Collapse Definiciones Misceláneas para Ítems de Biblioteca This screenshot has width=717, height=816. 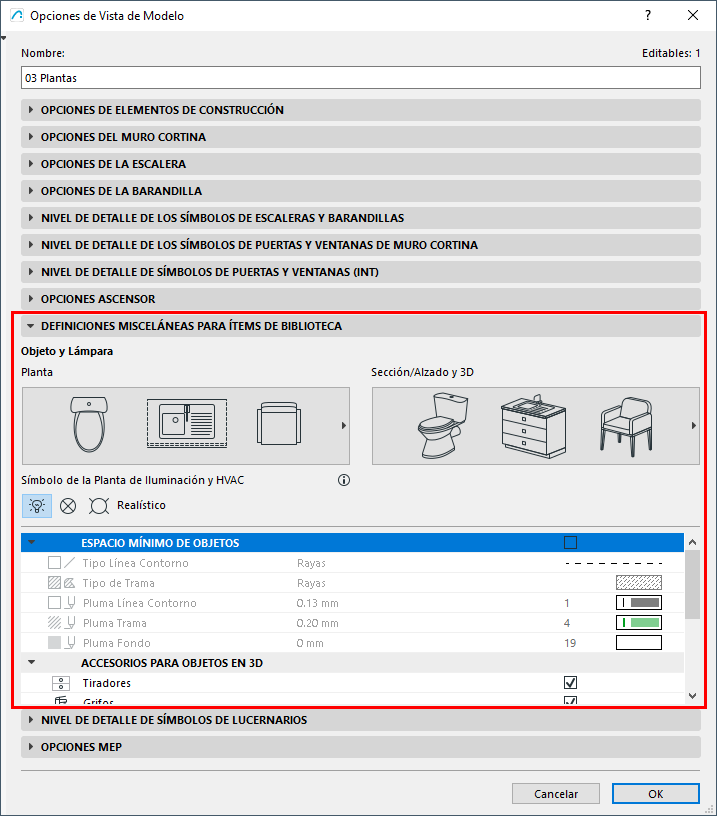click(x=361, y=326)
